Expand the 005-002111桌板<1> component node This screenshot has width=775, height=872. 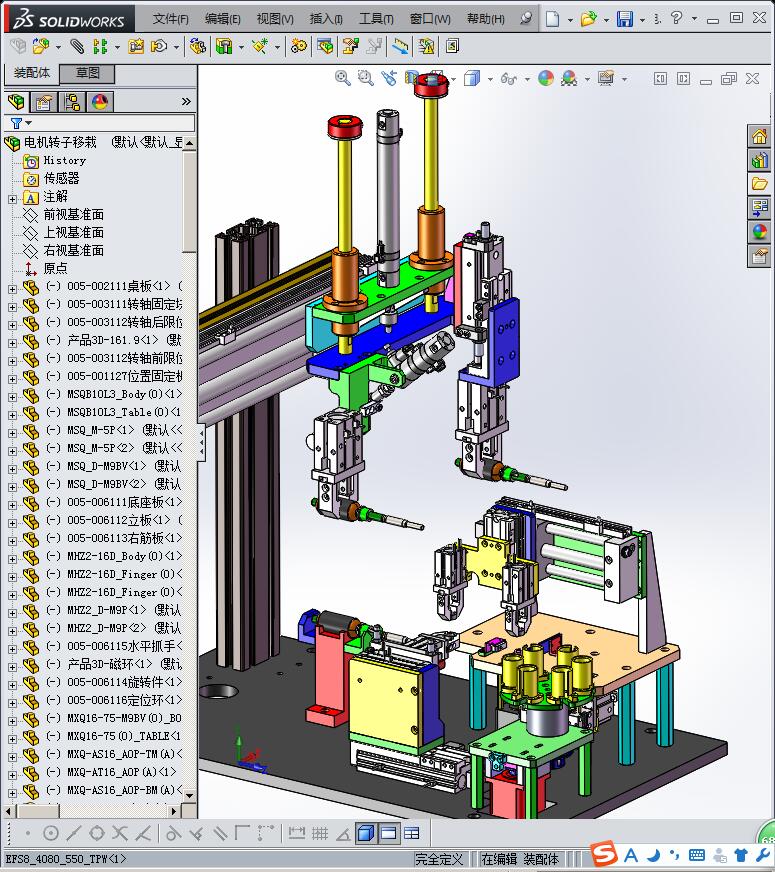(12, 289)
